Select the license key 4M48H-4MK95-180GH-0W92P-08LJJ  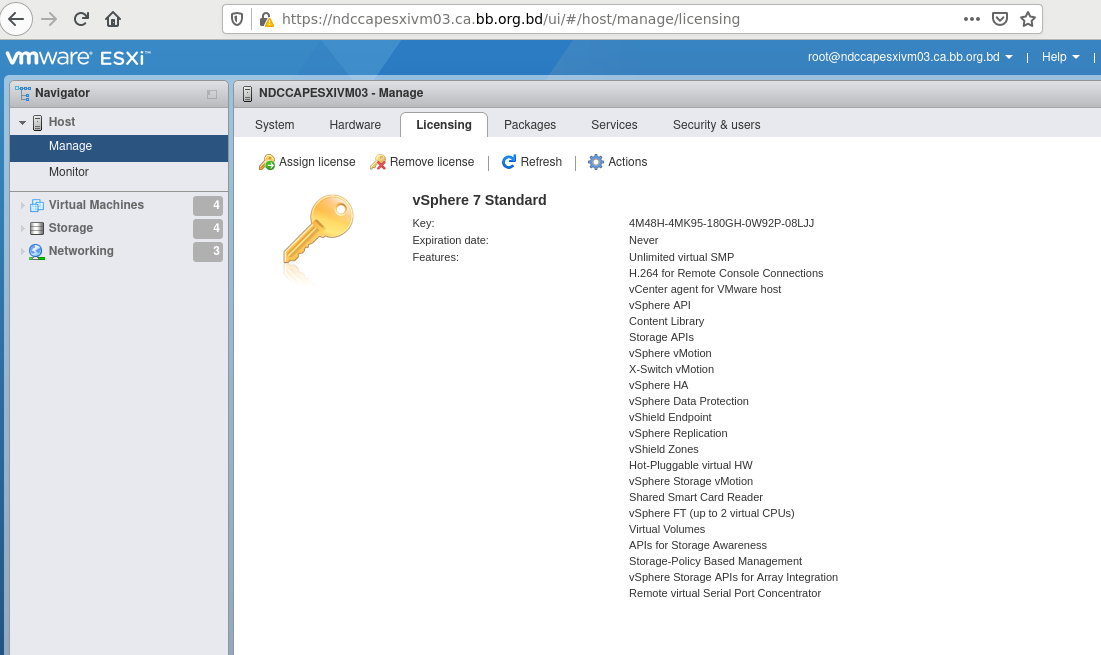click(721, 223)
